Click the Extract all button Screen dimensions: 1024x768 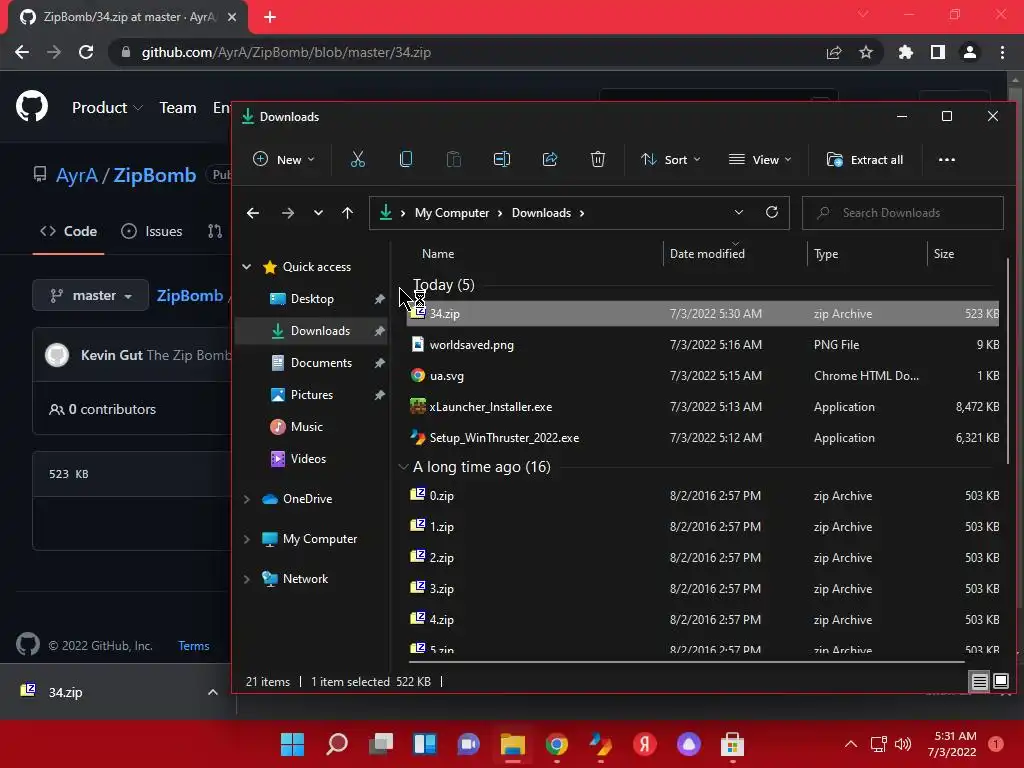pyautogui.click(x=865, y=159)
